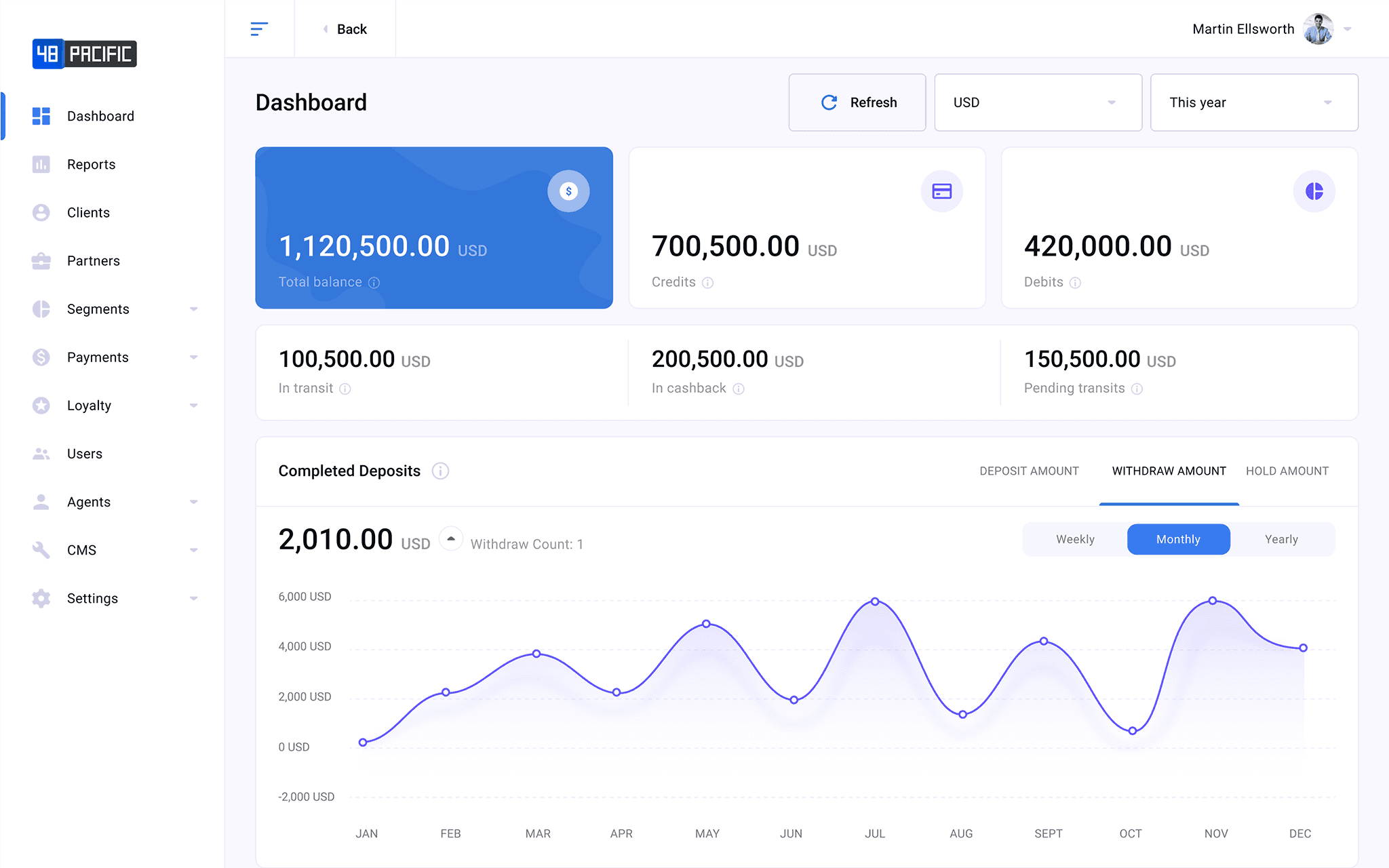Open the USD currency dropdown
Image resolution: width=1389 pixels, height=868 pixels.
point(1038,102)
